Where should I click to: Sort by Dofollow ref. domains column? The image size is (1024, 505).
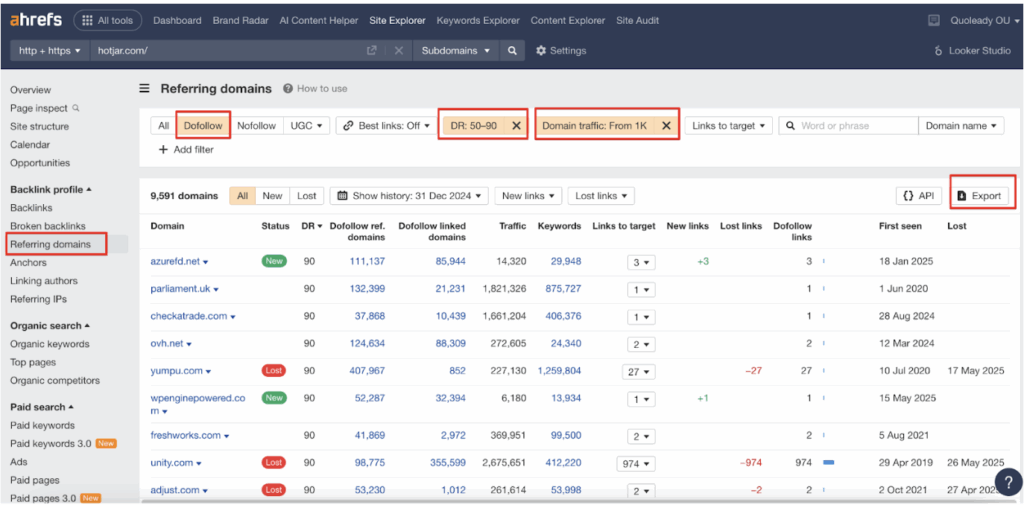[357, 231]
